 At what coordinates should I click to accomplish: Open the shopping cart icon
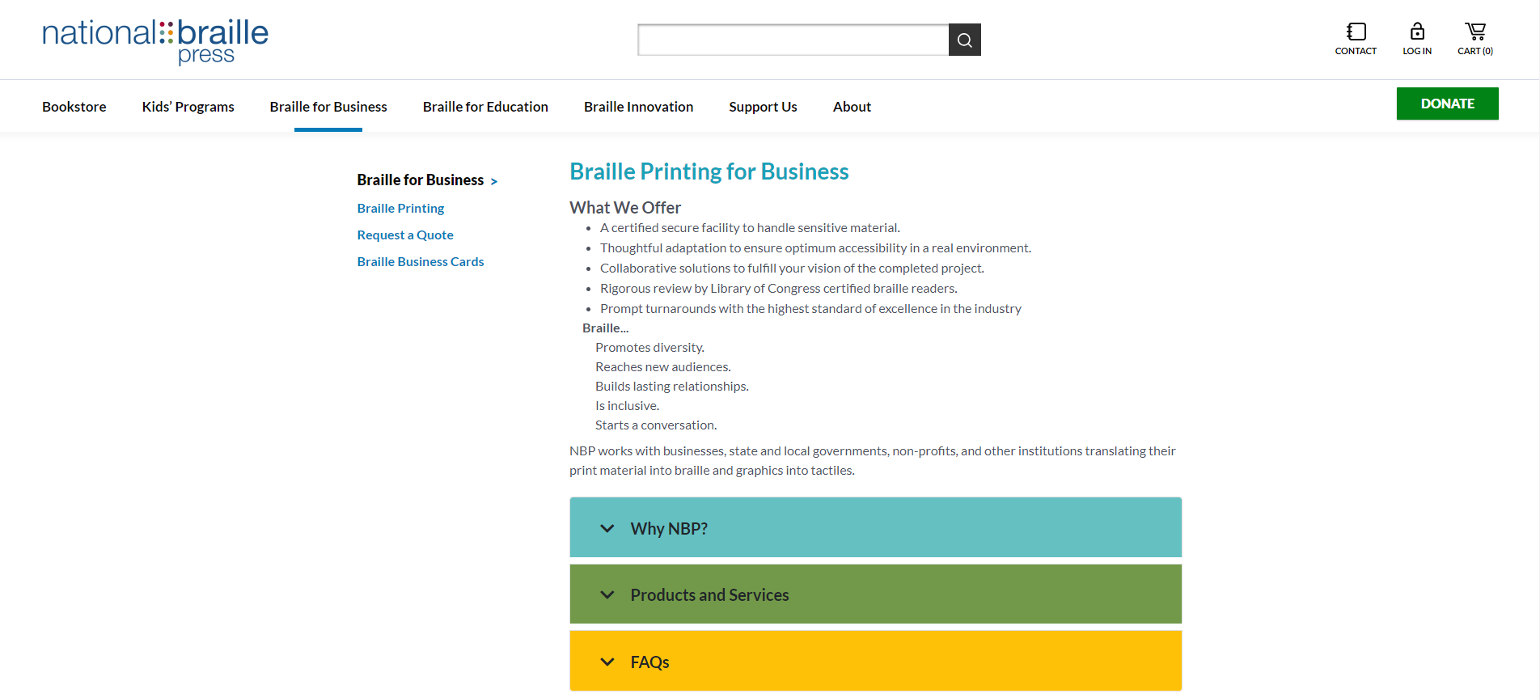coord(1475,32)
